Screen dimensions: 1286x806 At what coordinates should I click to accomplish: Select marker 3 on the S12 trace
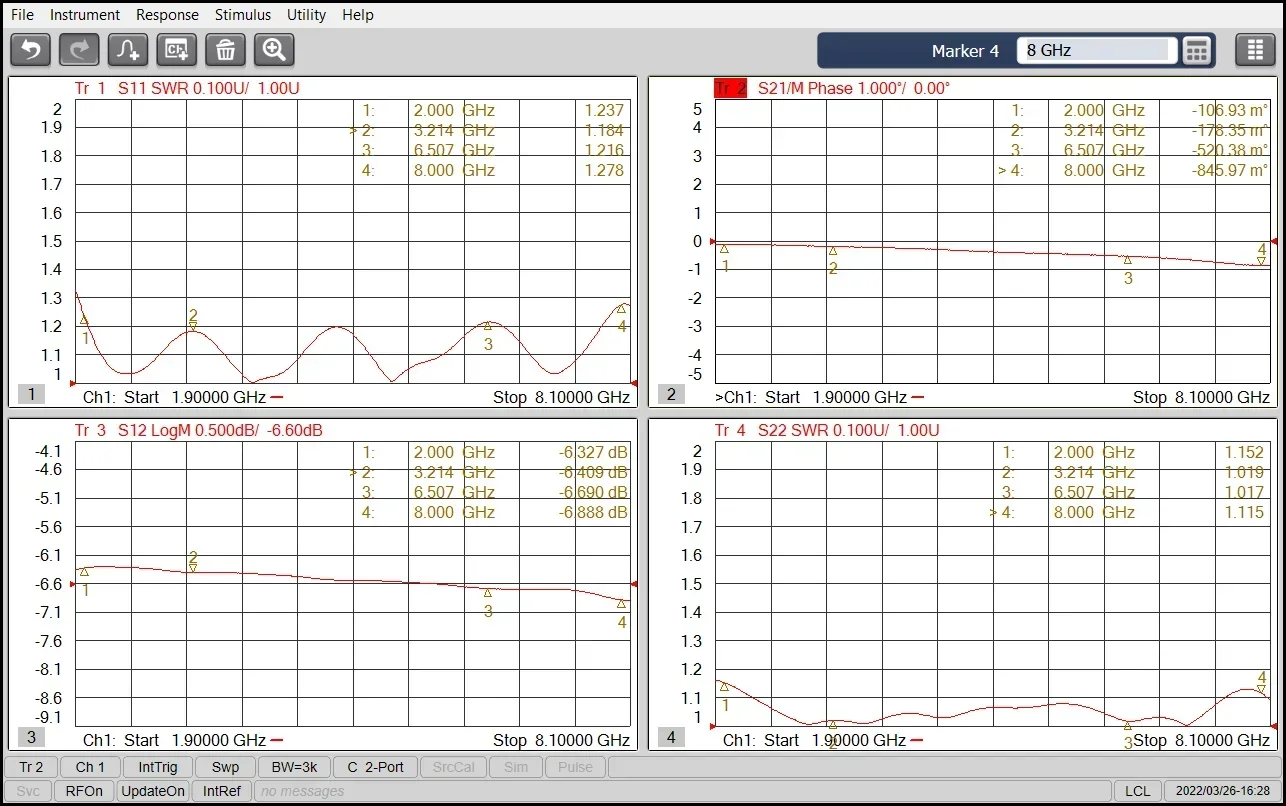(488, 594)
